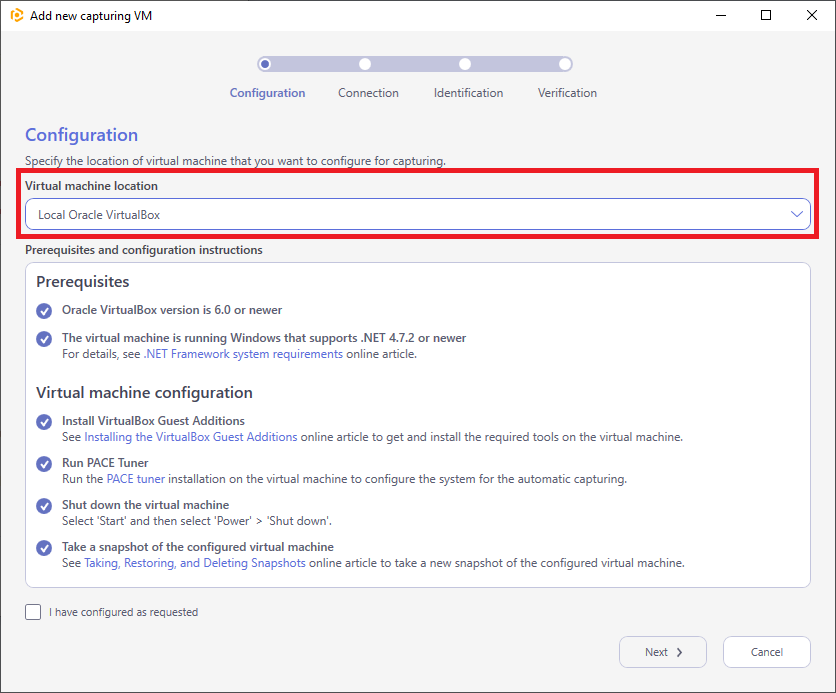Open the PACE tuner link

136,479
